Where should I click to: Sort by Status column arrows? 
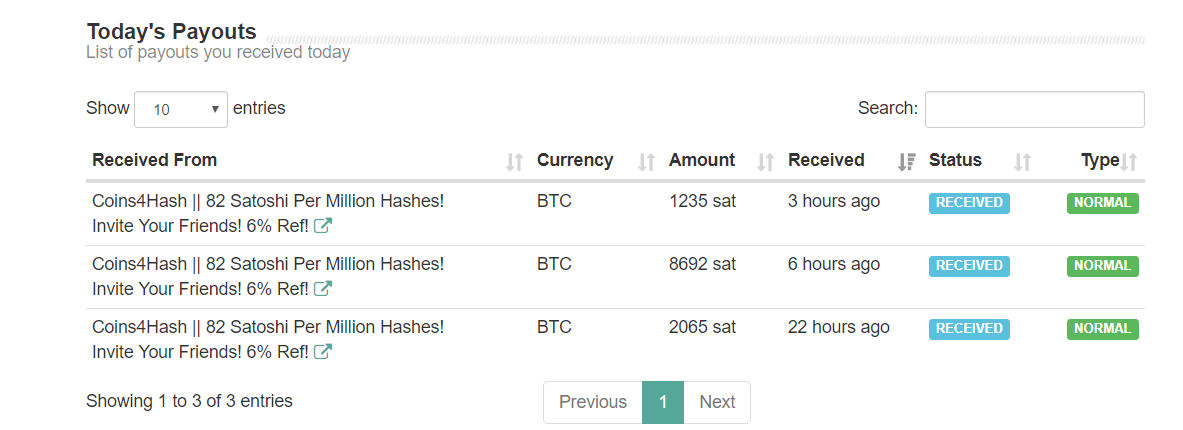click(1022, 161)
